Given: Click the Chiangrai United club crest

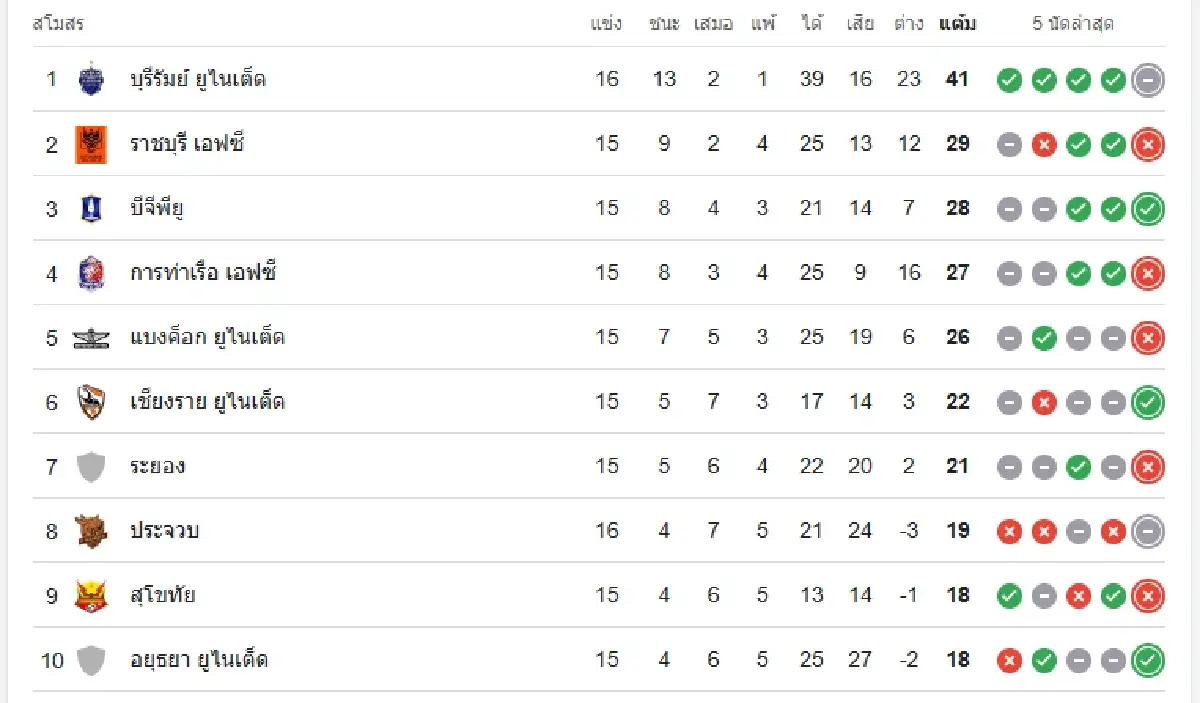Looking at the screenshot, I should (x=91, y=402).
